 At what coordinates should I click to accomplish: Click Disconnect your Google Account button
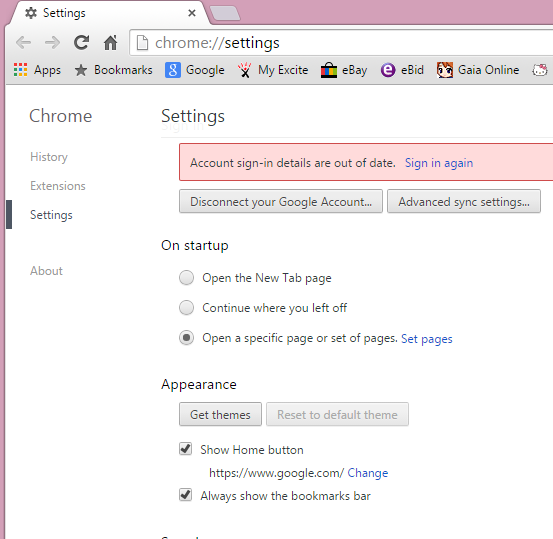pyautogui.click(x=281, y=201)
